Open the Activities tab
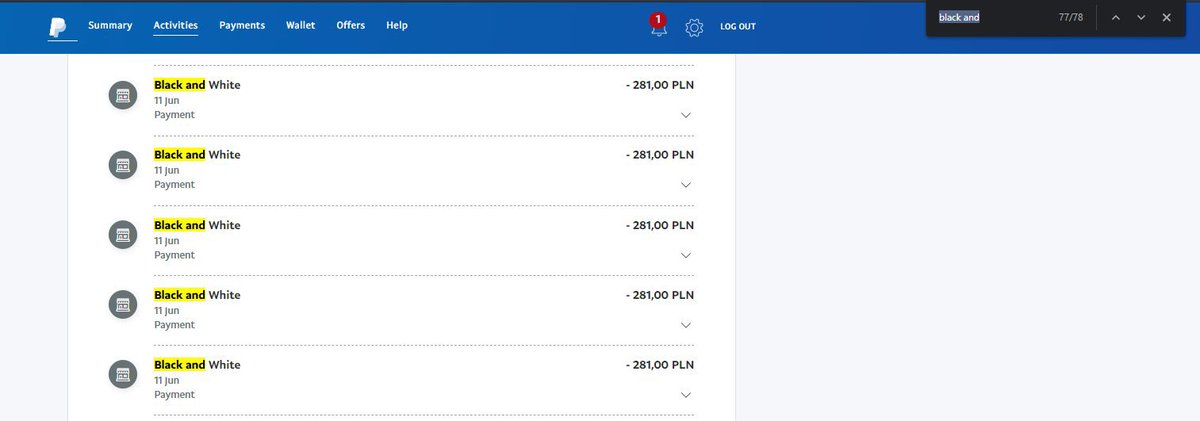The height and width of the screenshot is (421, 1200). [x=176, y=26]
